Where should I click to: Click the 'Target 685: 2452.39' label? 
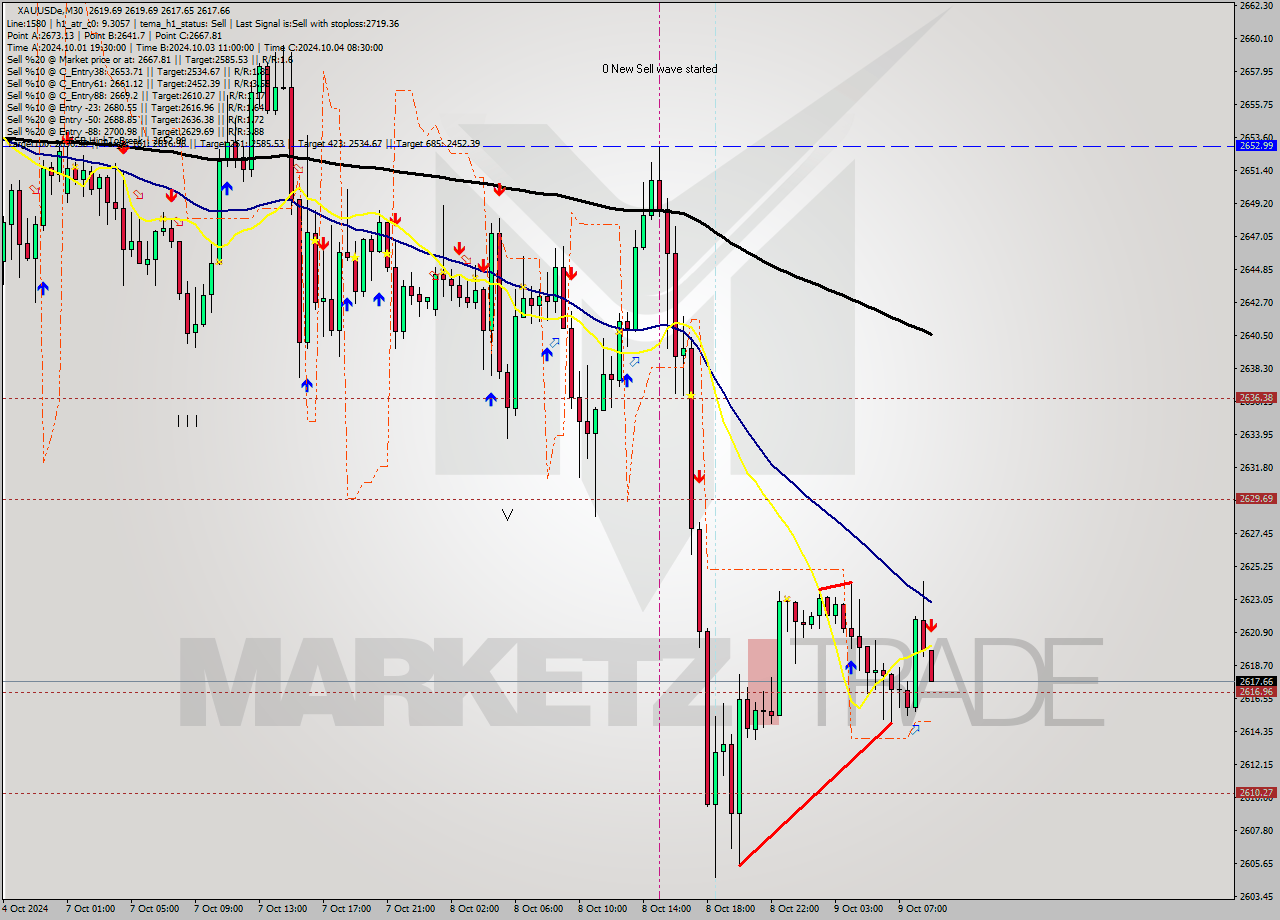438,144
